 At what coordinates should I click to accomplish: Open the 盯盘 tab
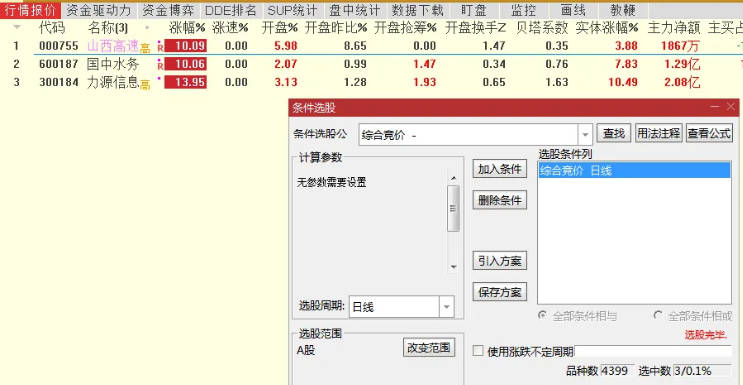(x=474, y=10)
